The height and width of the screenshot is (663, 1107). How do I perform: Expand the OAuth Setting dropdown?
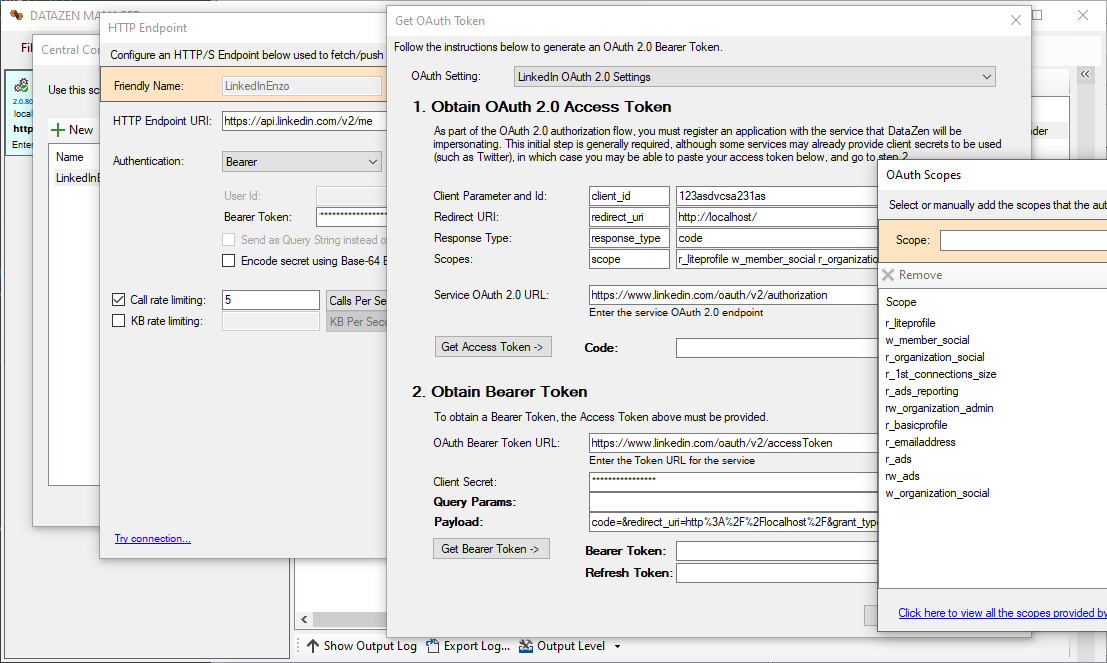[x=986, y=77]
